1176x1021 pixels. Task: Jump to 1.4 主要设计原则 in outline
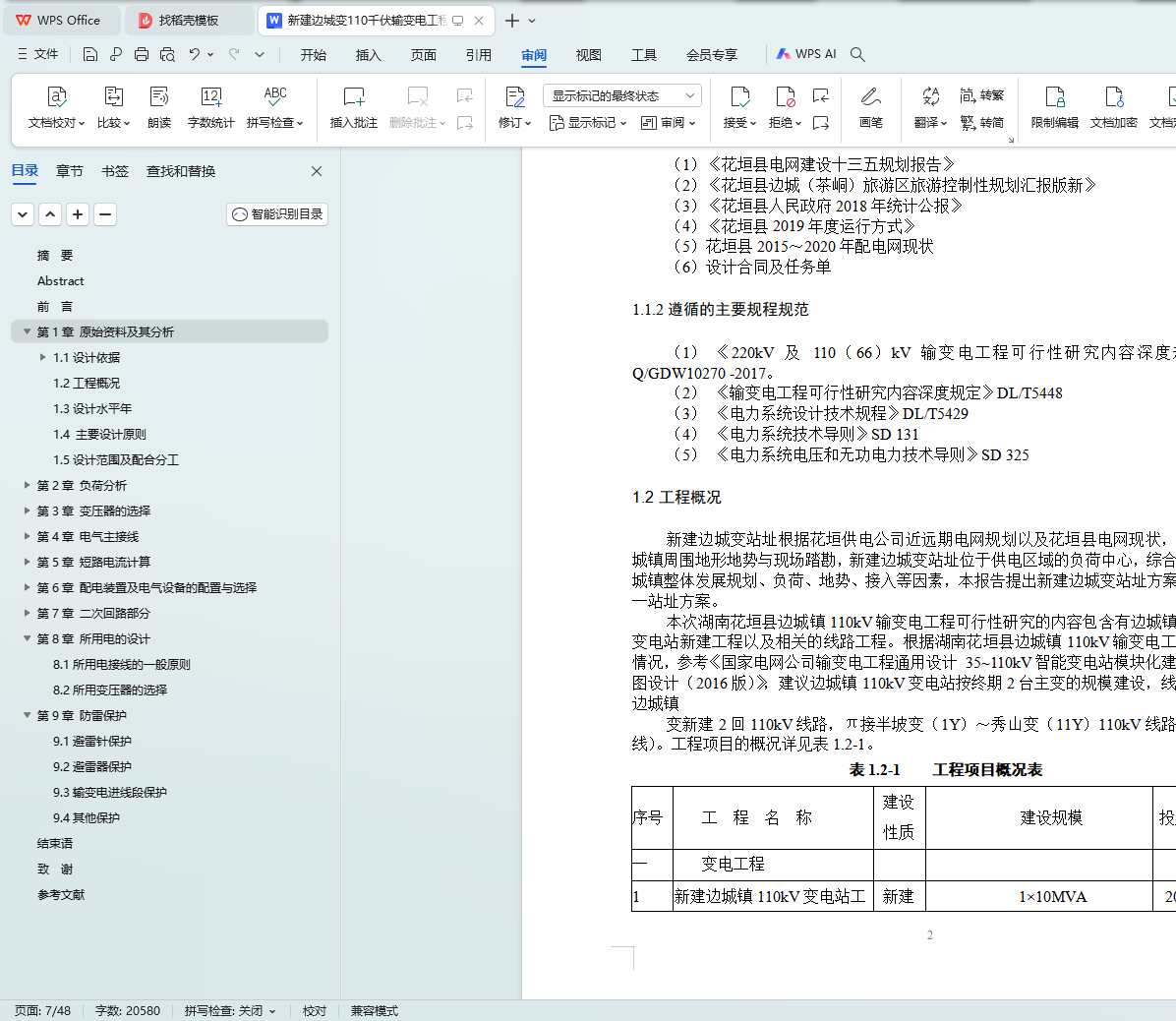click(99, 434)
